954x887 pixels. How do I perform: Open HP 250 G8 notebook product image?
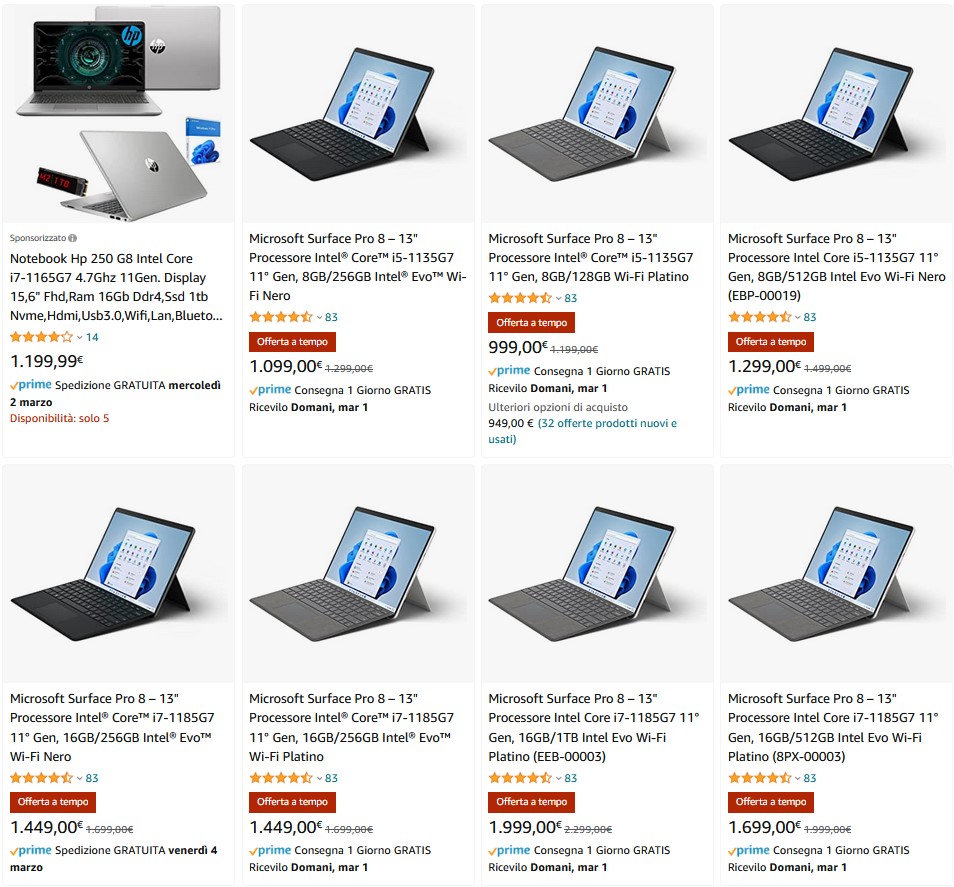(x=118, y=113)
